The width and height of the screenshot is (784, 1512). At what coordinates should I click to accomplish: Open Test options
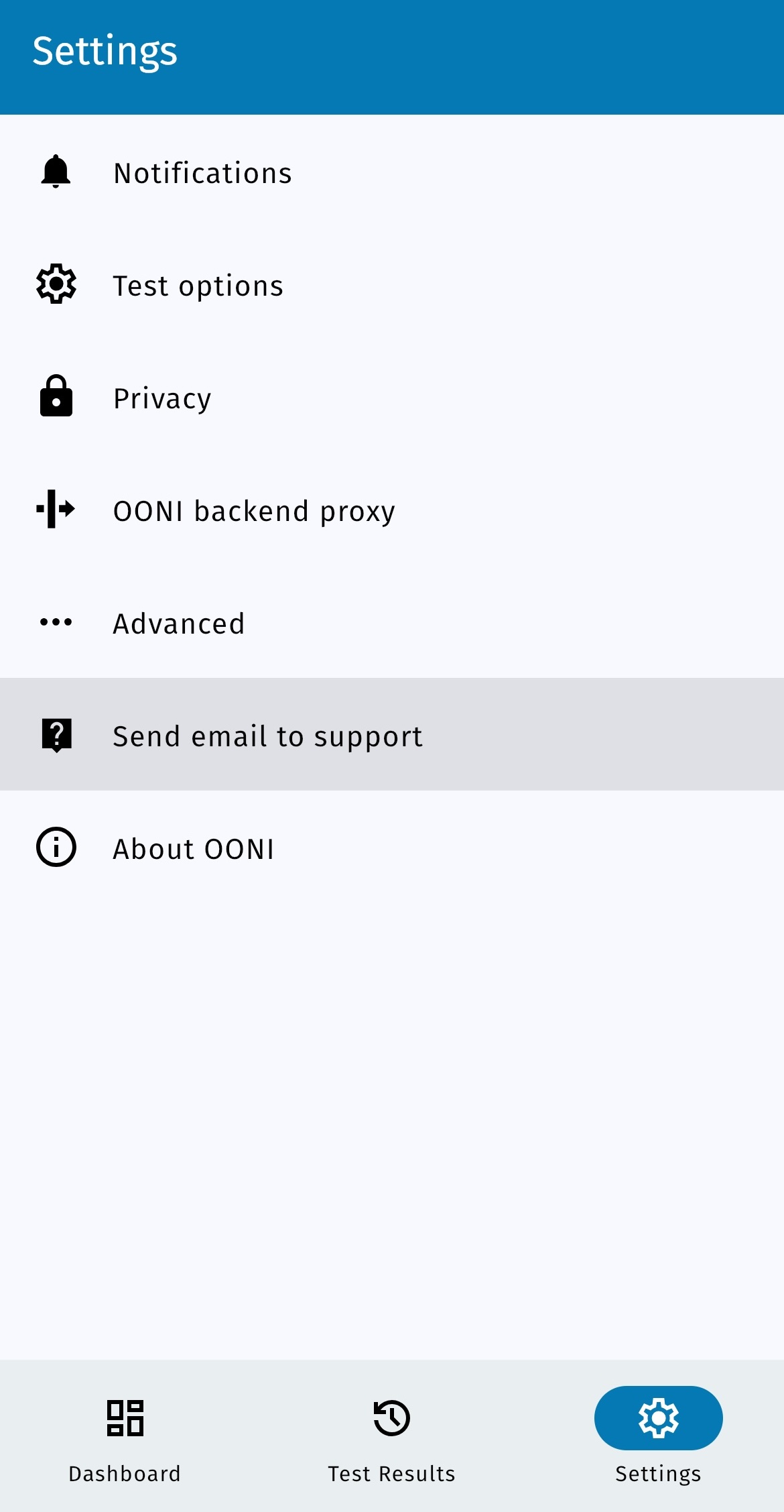198,286
